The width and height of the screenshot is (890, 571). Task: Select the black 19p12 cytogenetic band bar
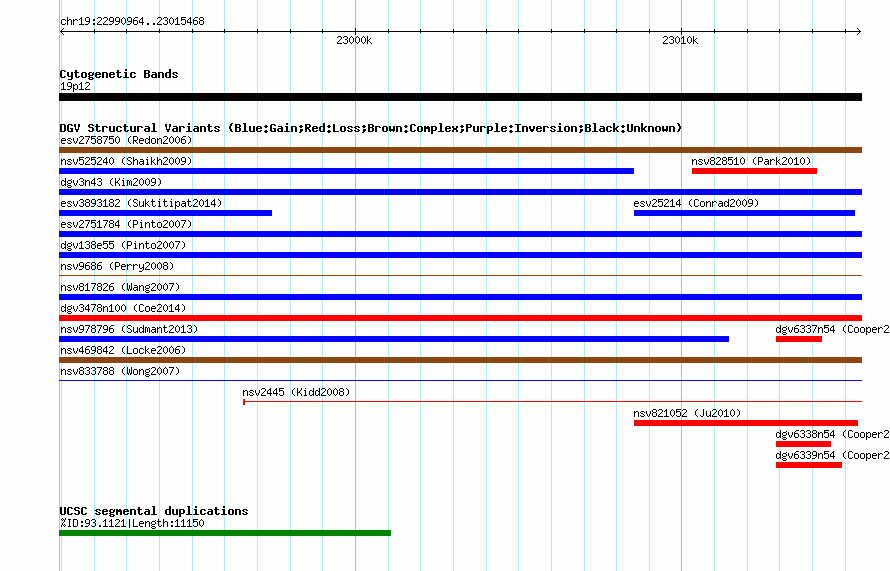tap(460, 97)
